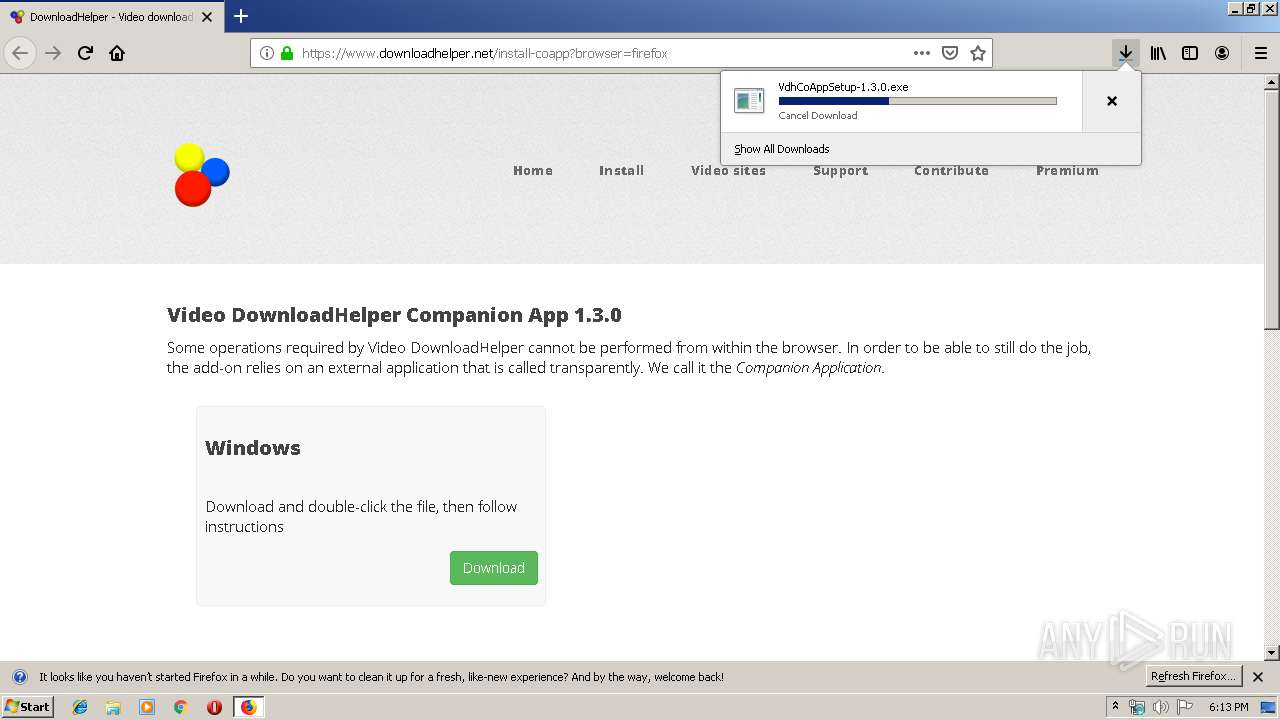Click Video DownloadHelper Companion App 1.3.0 heading
1280x720 pixels.
(x=394, y=315)
